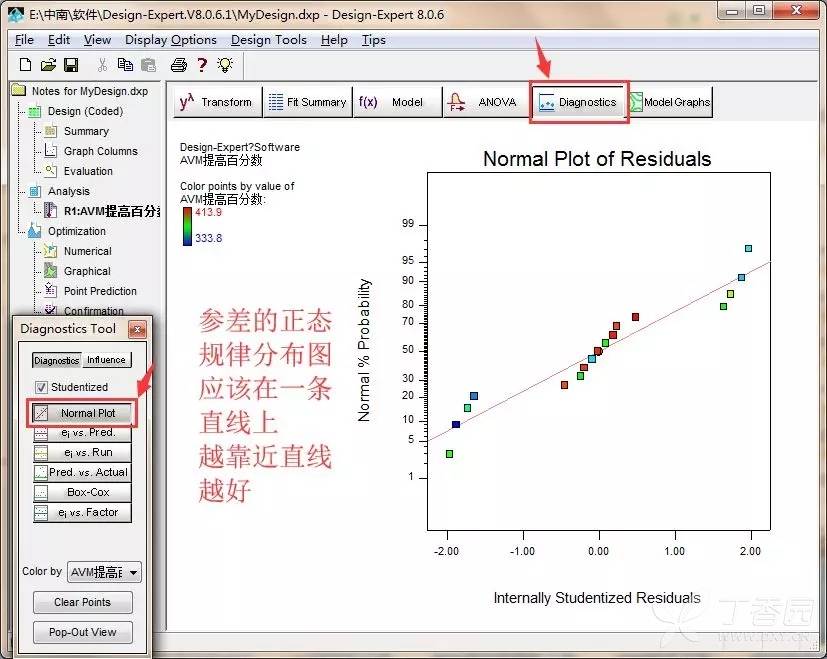Close the Diagnostics Tool panel
The image size is (827, 659).
(x=137, y=330)
